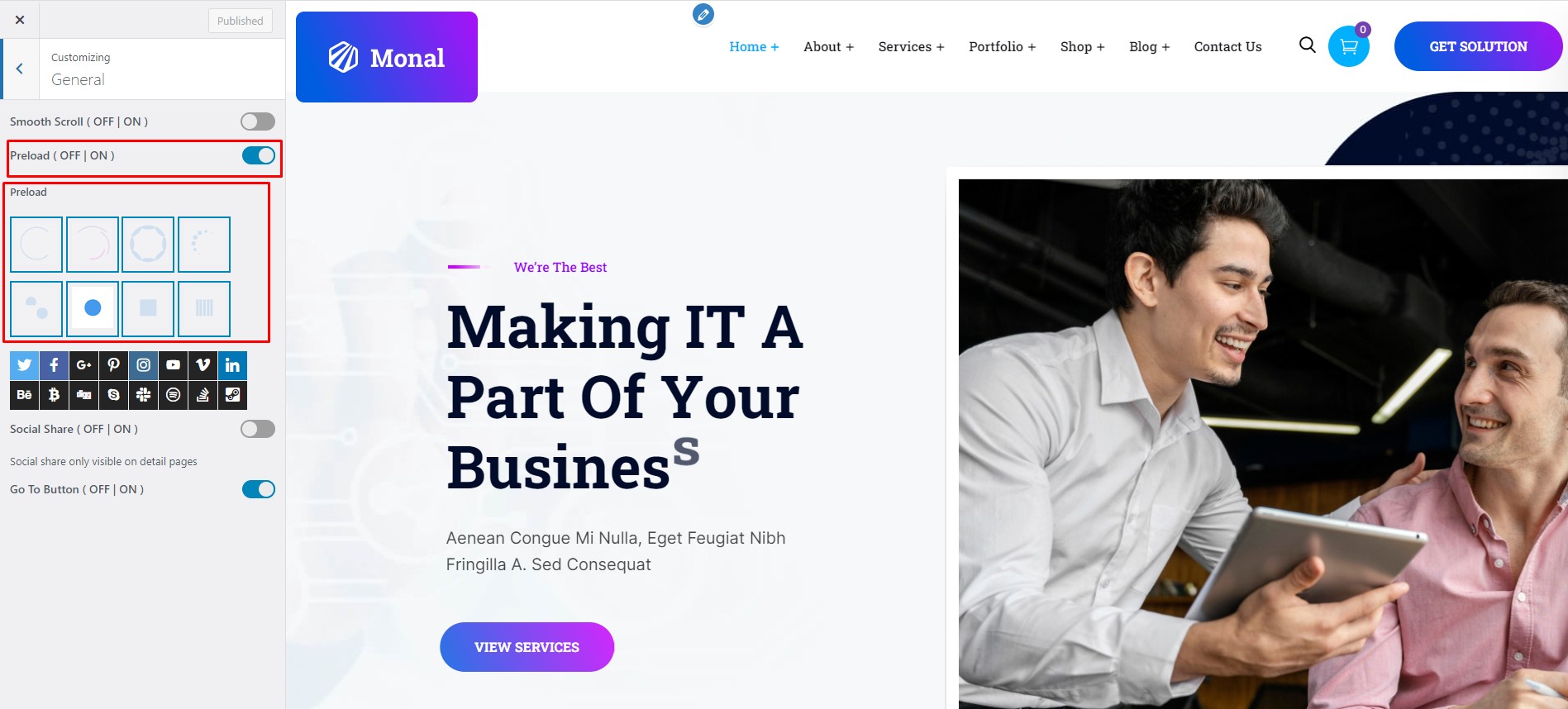This screenshot has height=709, width=1568.
Task: Click the GET SOLUTION button
Action: click(x=1478, y=46)
